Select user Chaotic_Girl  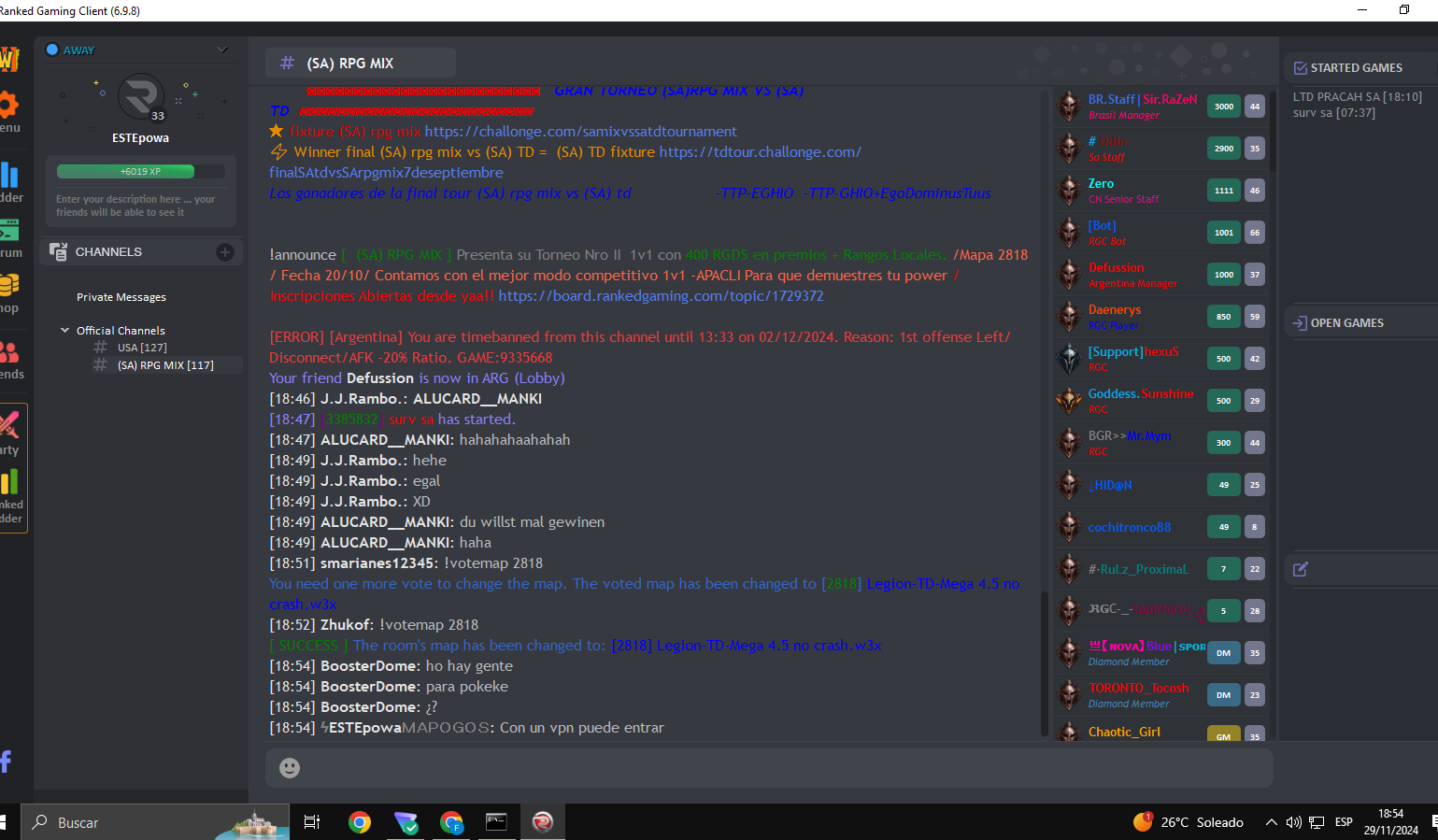pyautogui.click(x=1124, y=733)
